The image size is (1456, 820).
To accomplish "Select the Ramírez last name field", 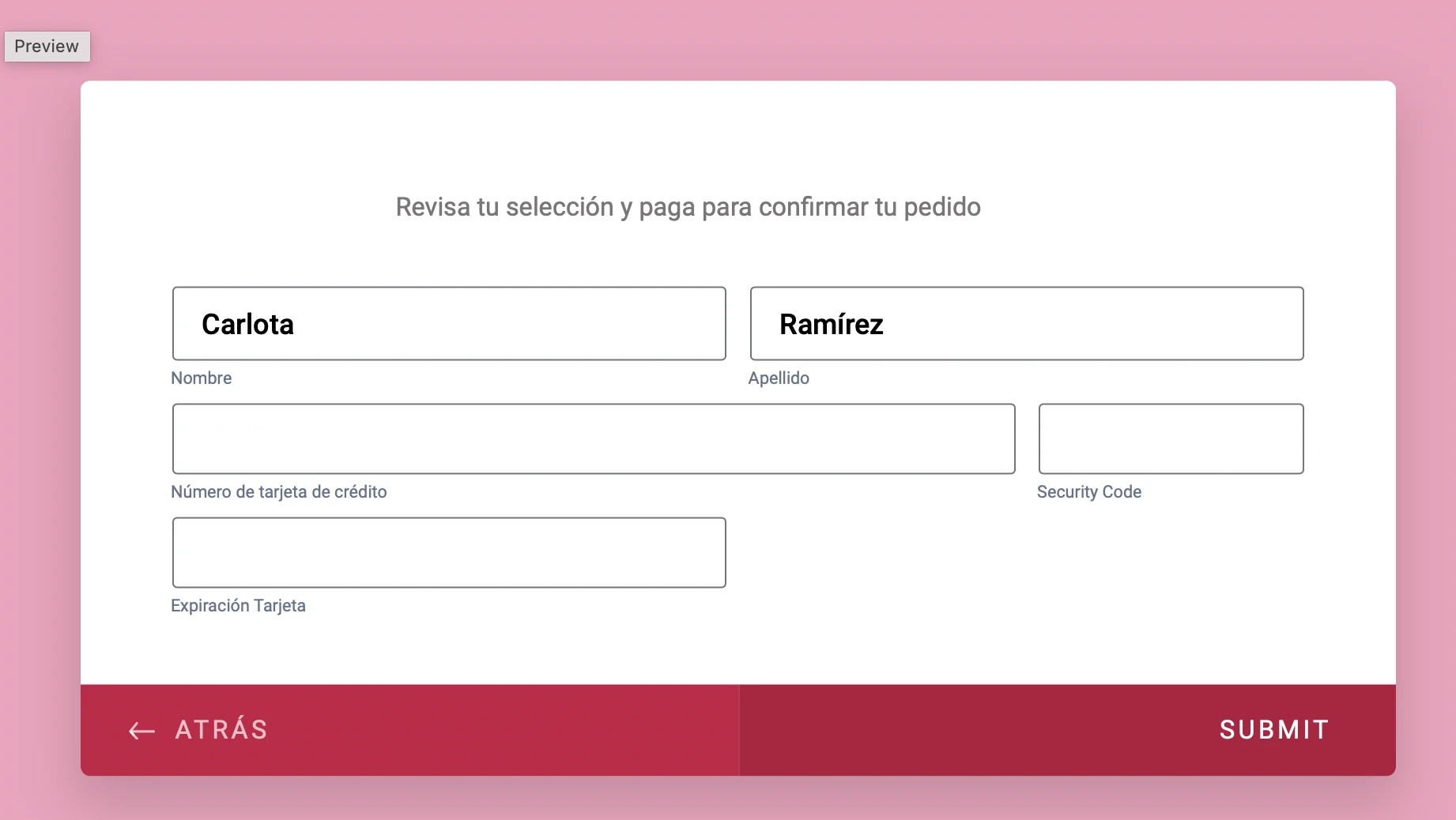I will (x=1026, y=323).
